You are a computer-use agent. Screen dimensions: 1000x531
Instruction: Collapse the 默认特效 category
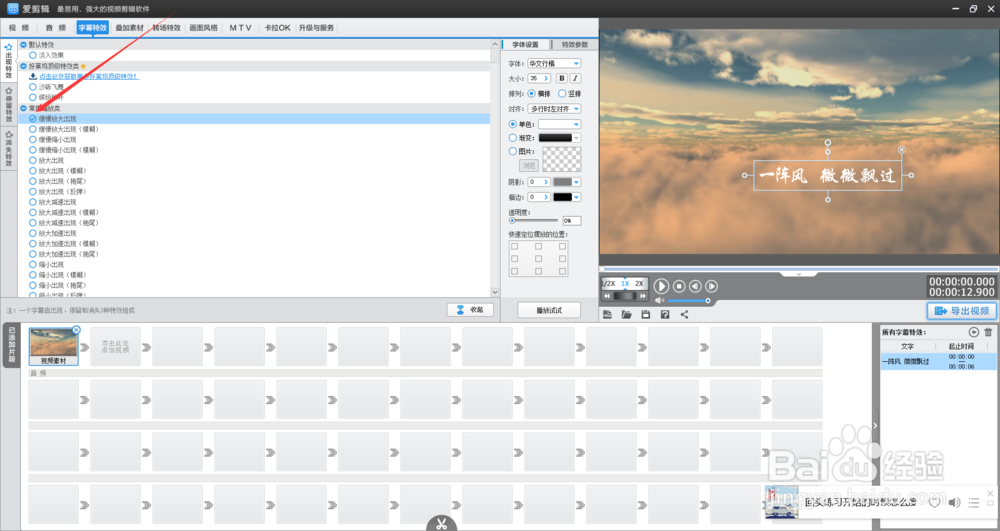[24, 45]
